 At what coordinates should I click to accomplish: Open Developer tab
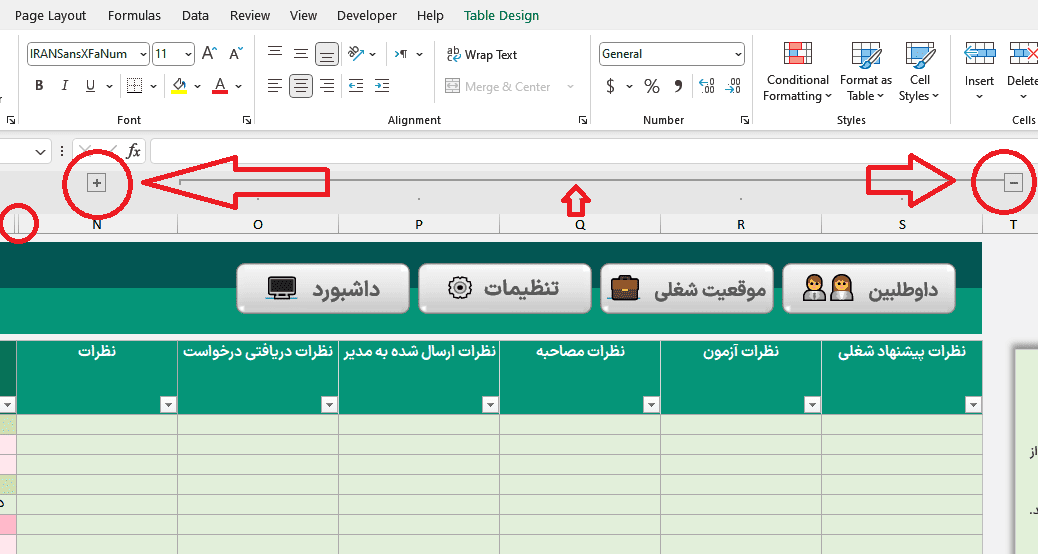[x=367, y=15]
